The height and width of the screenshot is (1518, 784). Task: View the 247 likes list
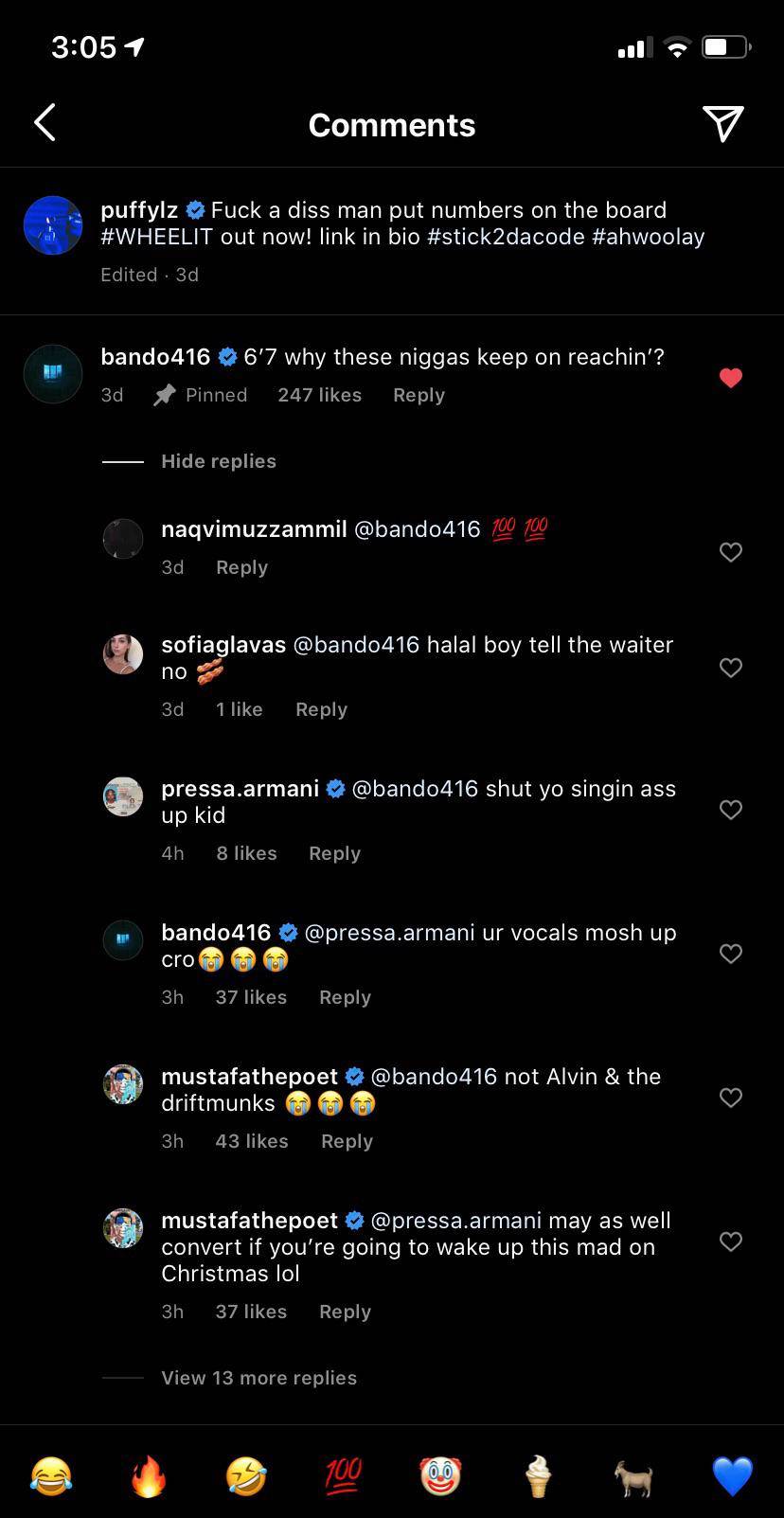click(x=319, y=395)
